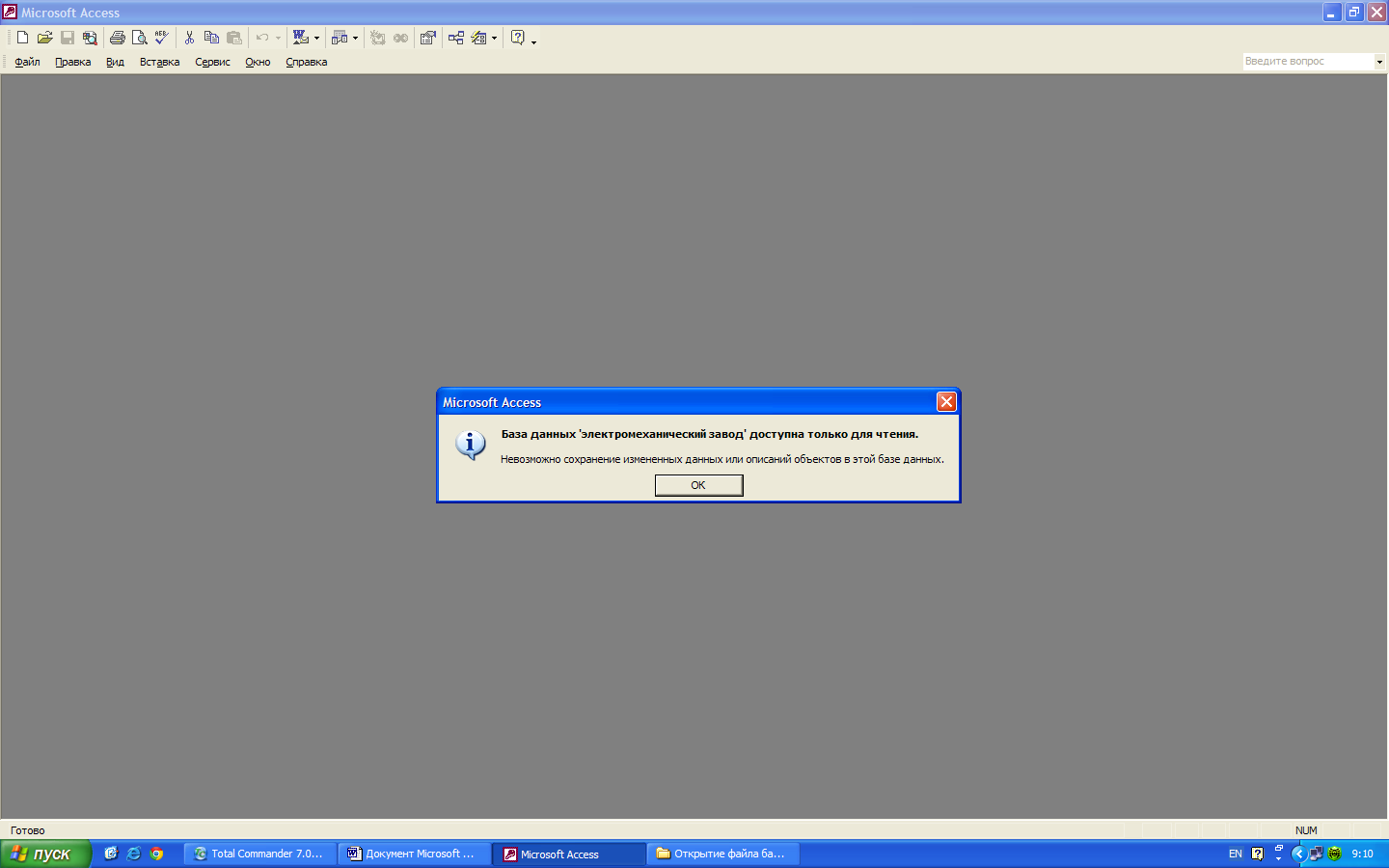Click the File search toolbar icon
This screenshot has width=1389, height=868.
tap(90, 38)
